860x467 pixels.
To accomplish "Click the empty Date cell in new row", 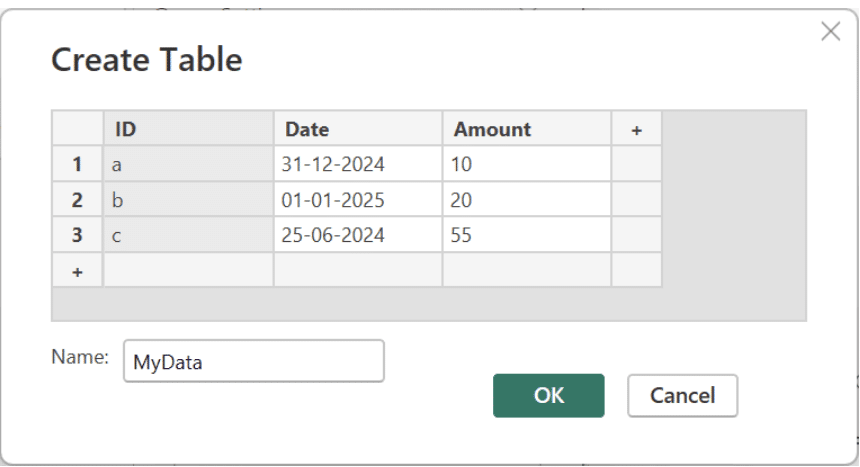I will click(x=358, y=271).
